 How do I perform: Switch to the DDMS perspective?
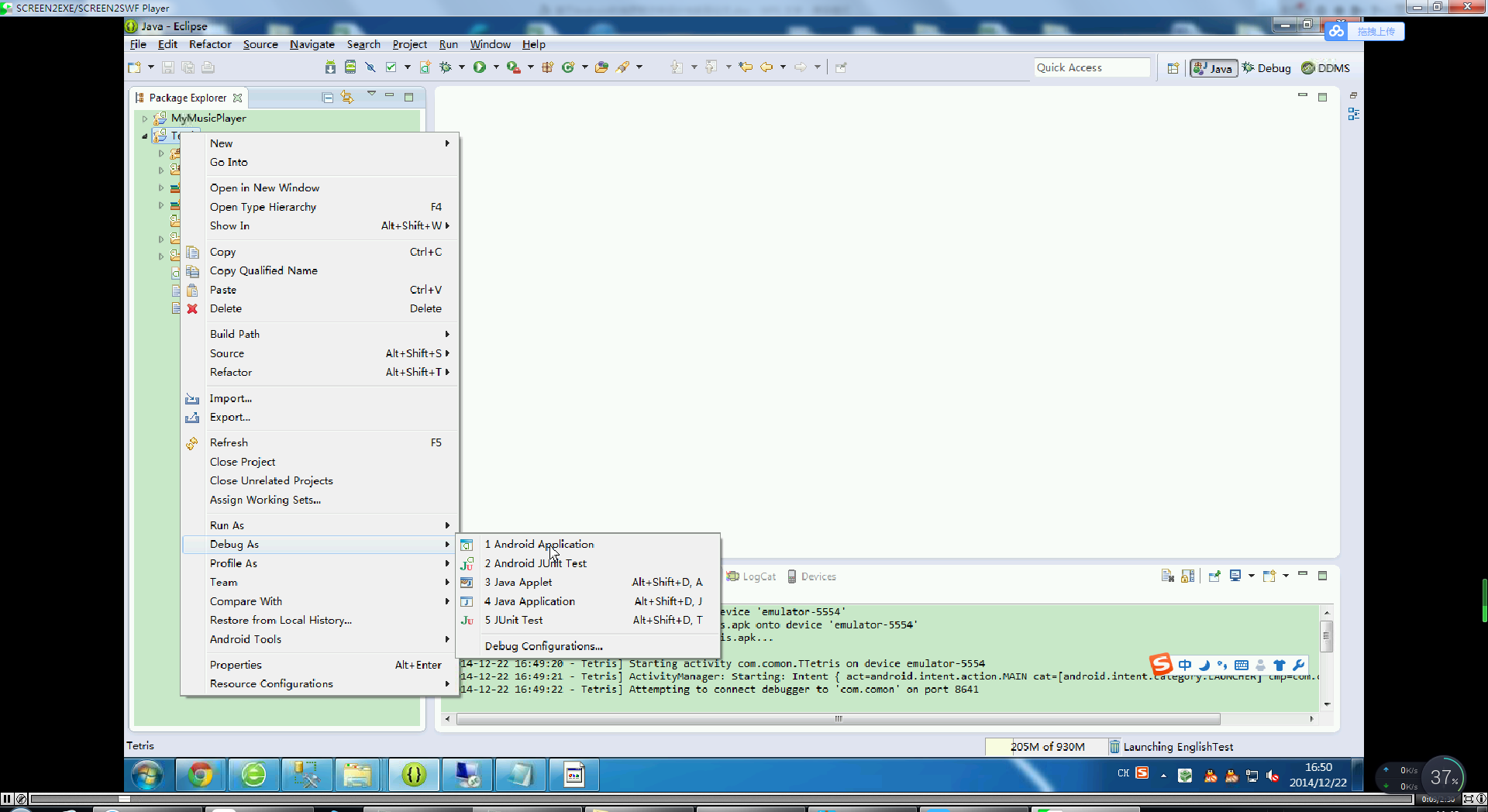point(1326,68)
